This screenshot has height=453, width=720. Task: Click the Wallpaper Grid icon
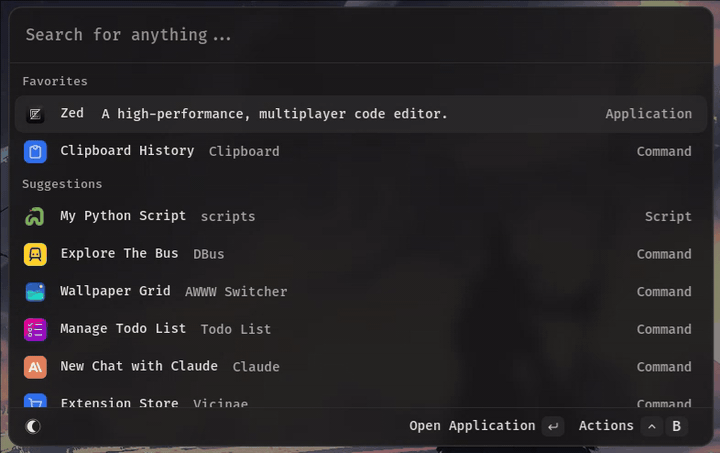coord(35,292)
